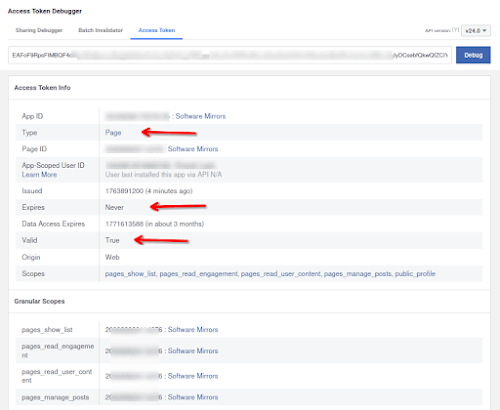Click the 'Expires' row label
The height and width of the screenshot is (410, 500).
point(33,207)
